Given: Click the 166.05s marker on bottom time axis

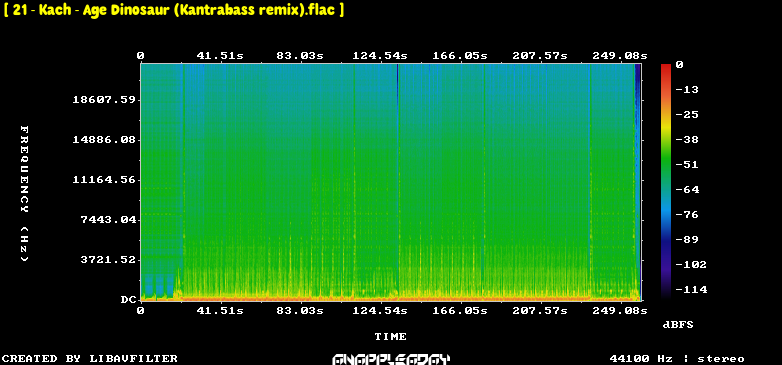Looking at the screenshot, I should [x=460, y=311].
